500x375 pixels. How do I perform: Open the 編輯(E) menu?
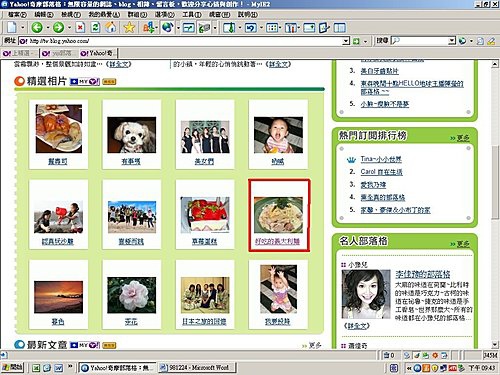(x=44, y=14)
